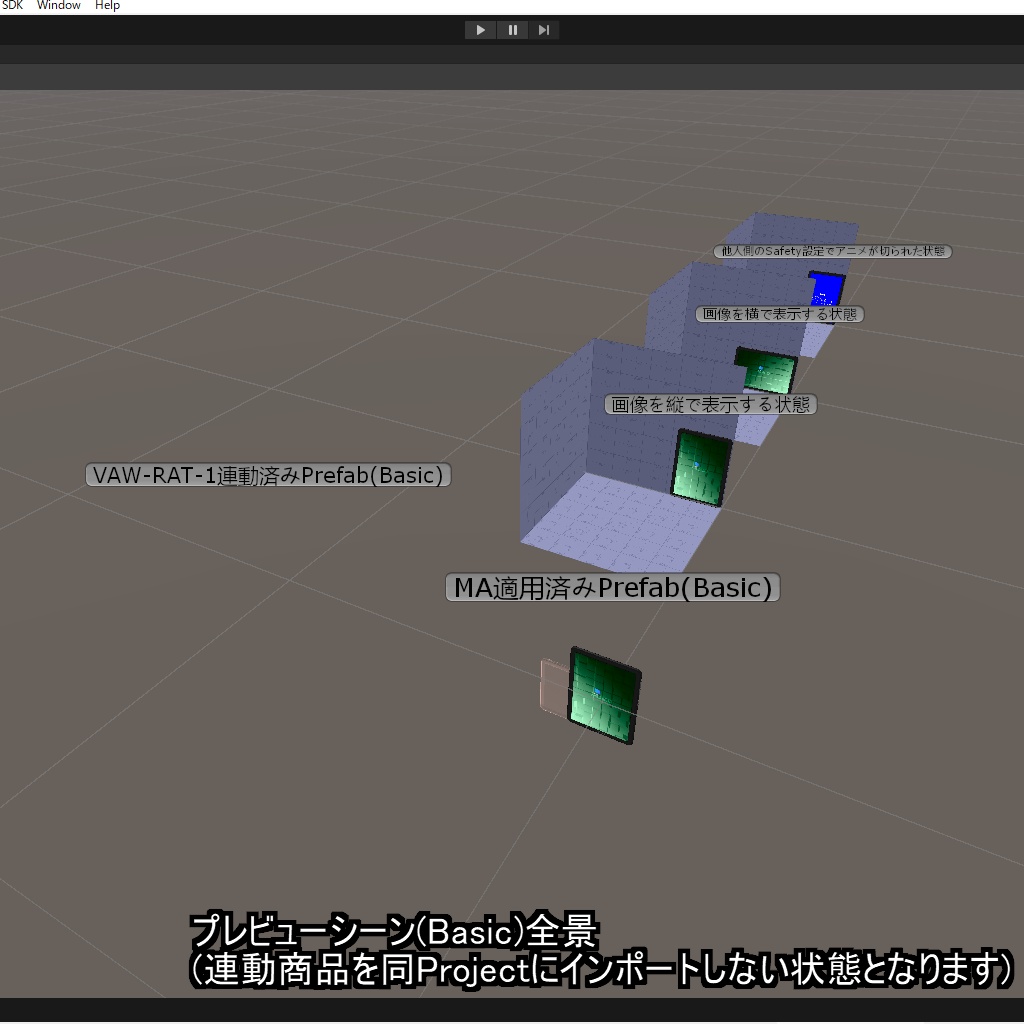Screen dimensions: 1024x1024
Task: Select the translucent pink panel behind foreground tablet
Action: [x=554, y=688]
